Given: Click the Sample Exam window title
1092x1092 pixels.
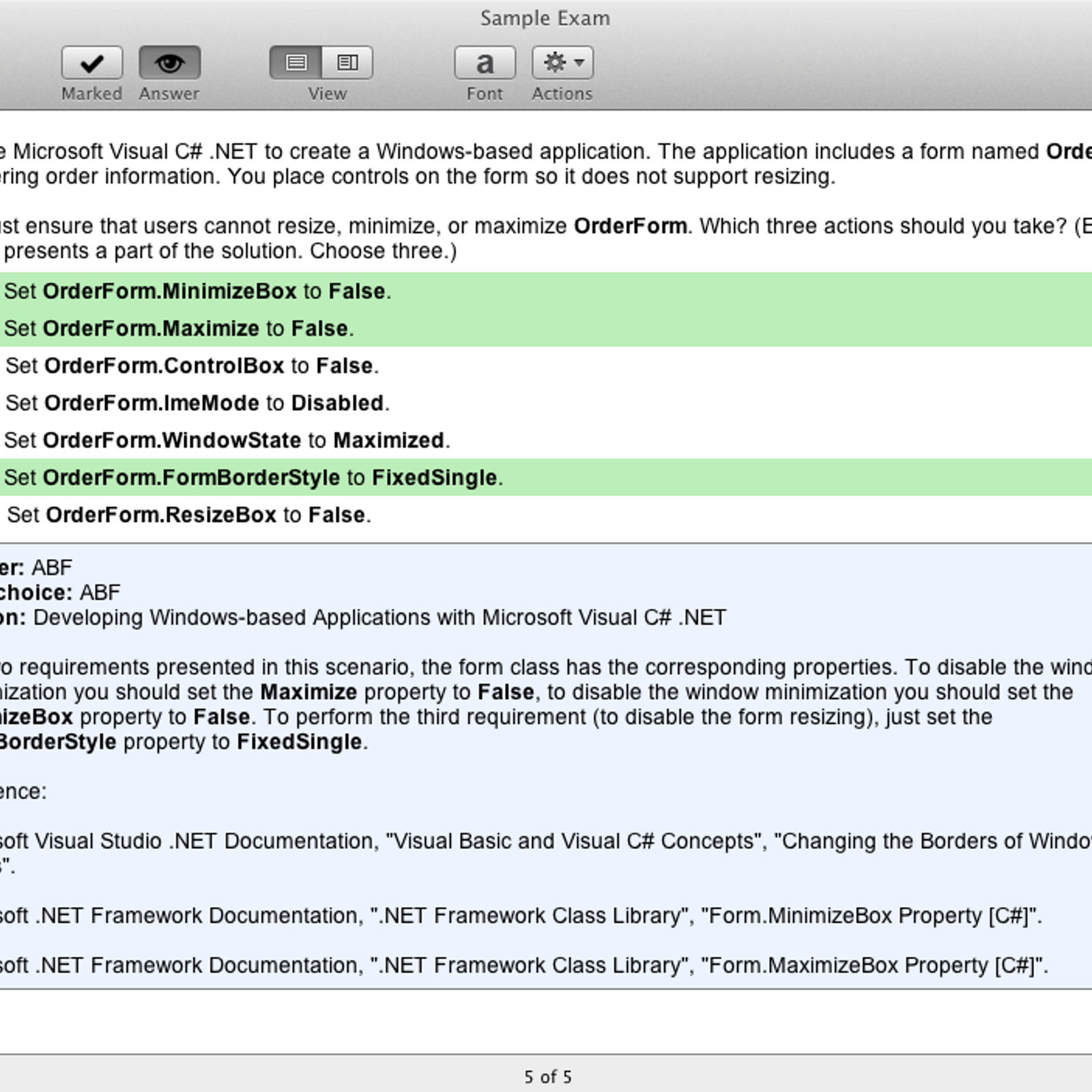Looking at the screenshot, I should [x=545, y=18].
